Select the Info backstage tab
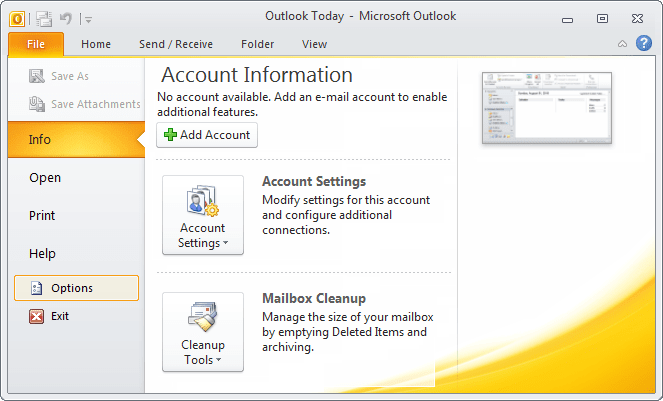The height and width of the screenshot is (401, 663). pos(76,140)
